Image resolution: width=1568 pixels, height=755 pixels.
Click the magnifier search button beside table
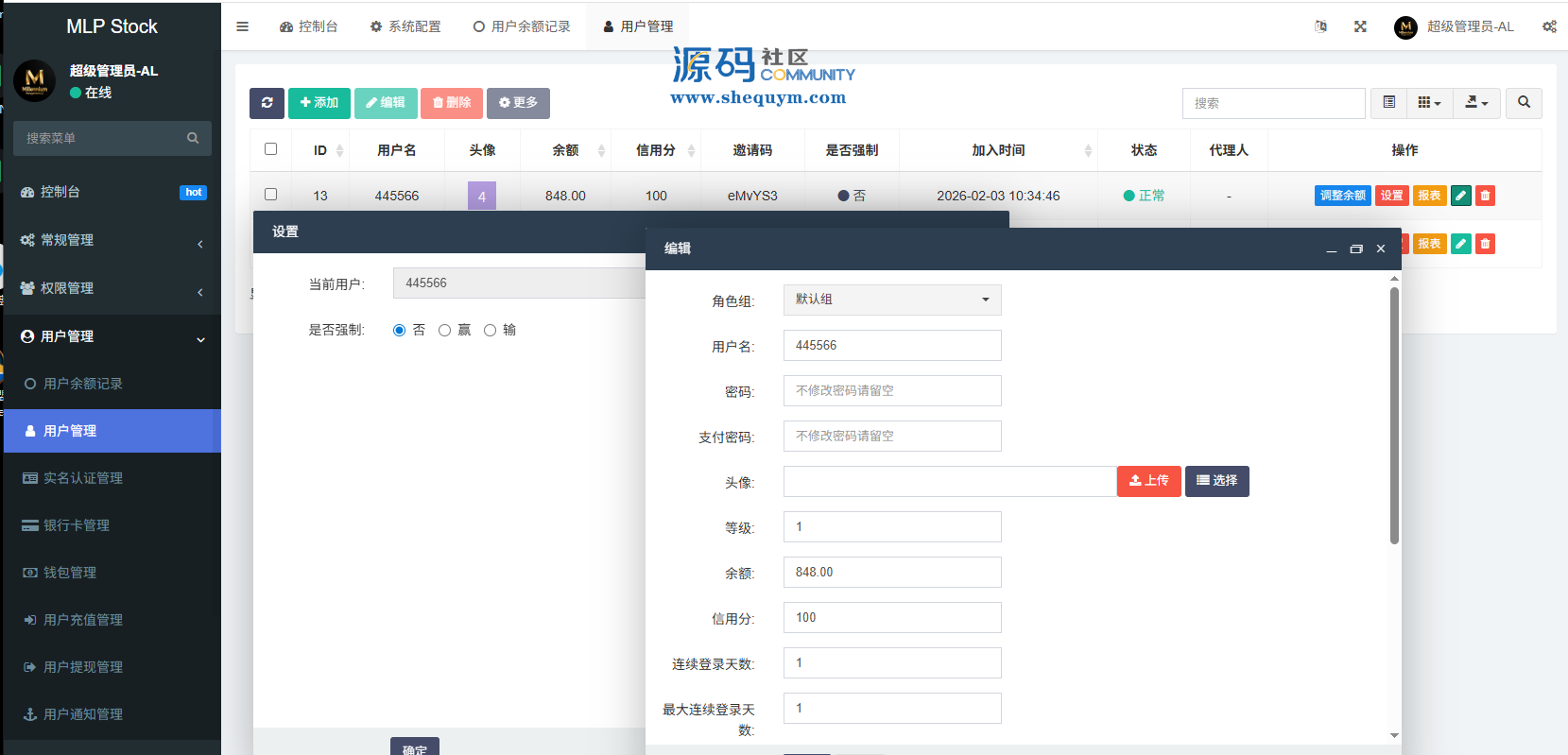pos(1524,103)
